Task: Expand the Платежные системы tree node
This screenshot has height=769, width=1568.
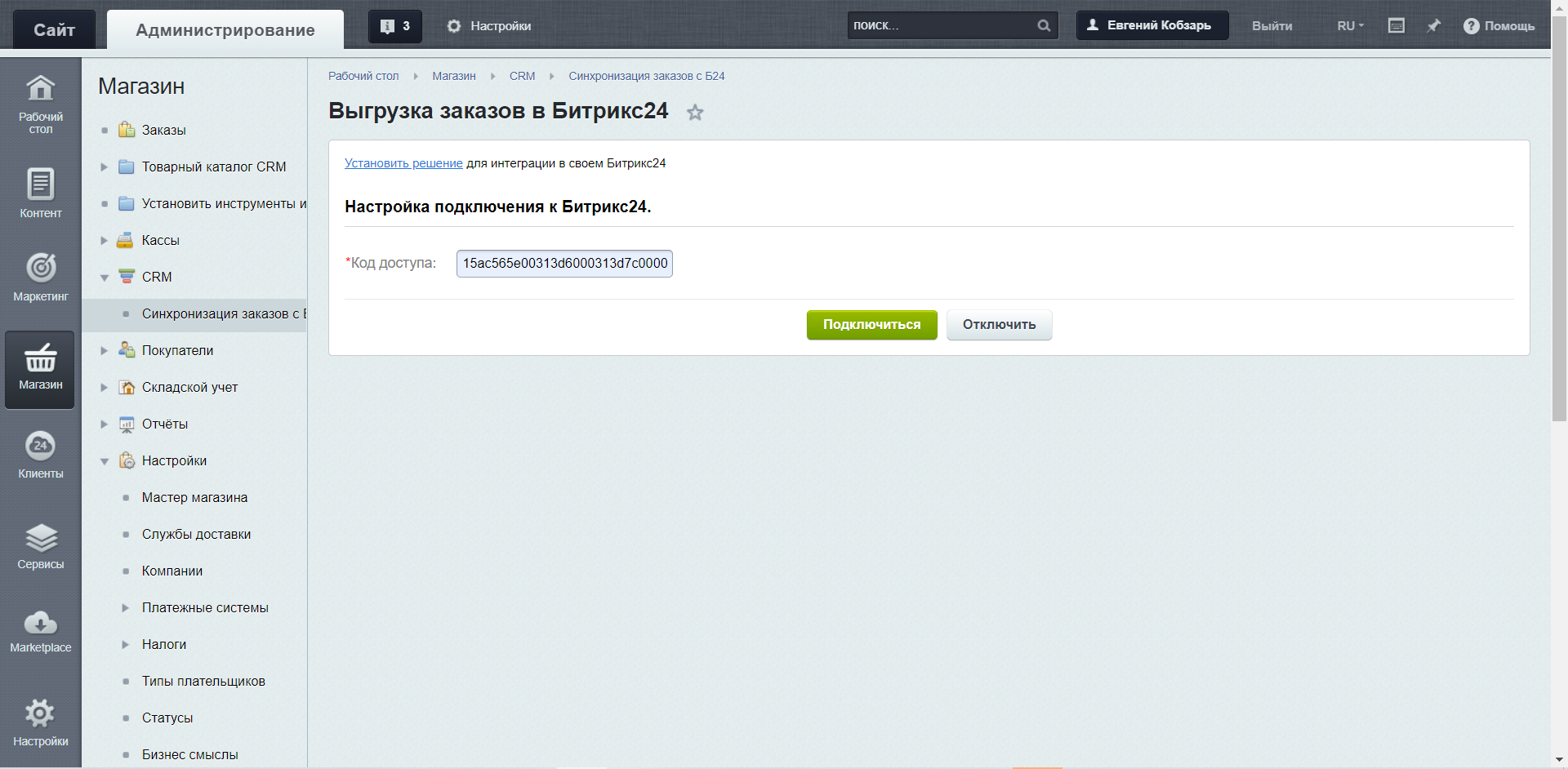Action: (x=125, y=607)
